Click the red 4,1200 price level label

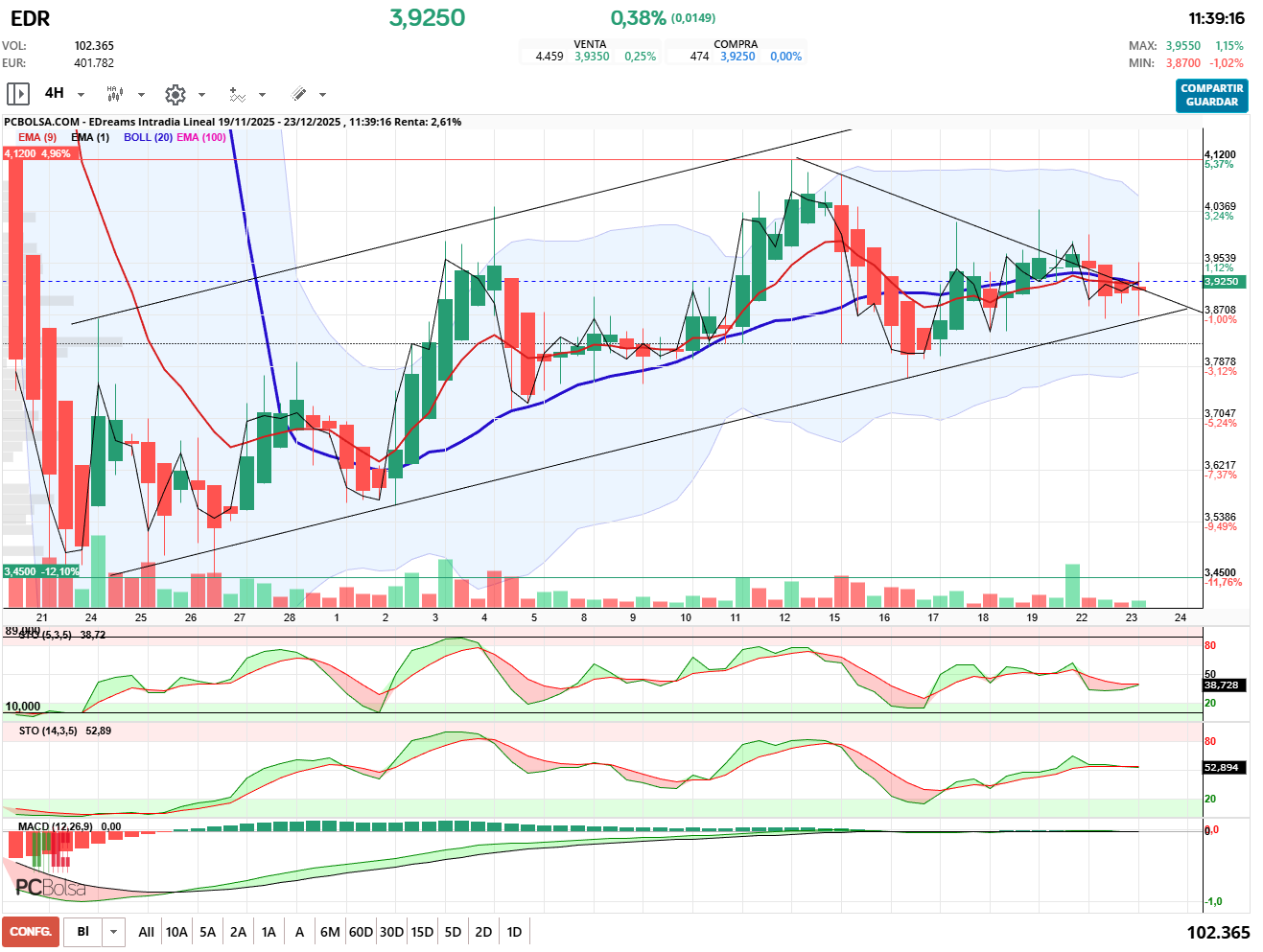(37, 153)
